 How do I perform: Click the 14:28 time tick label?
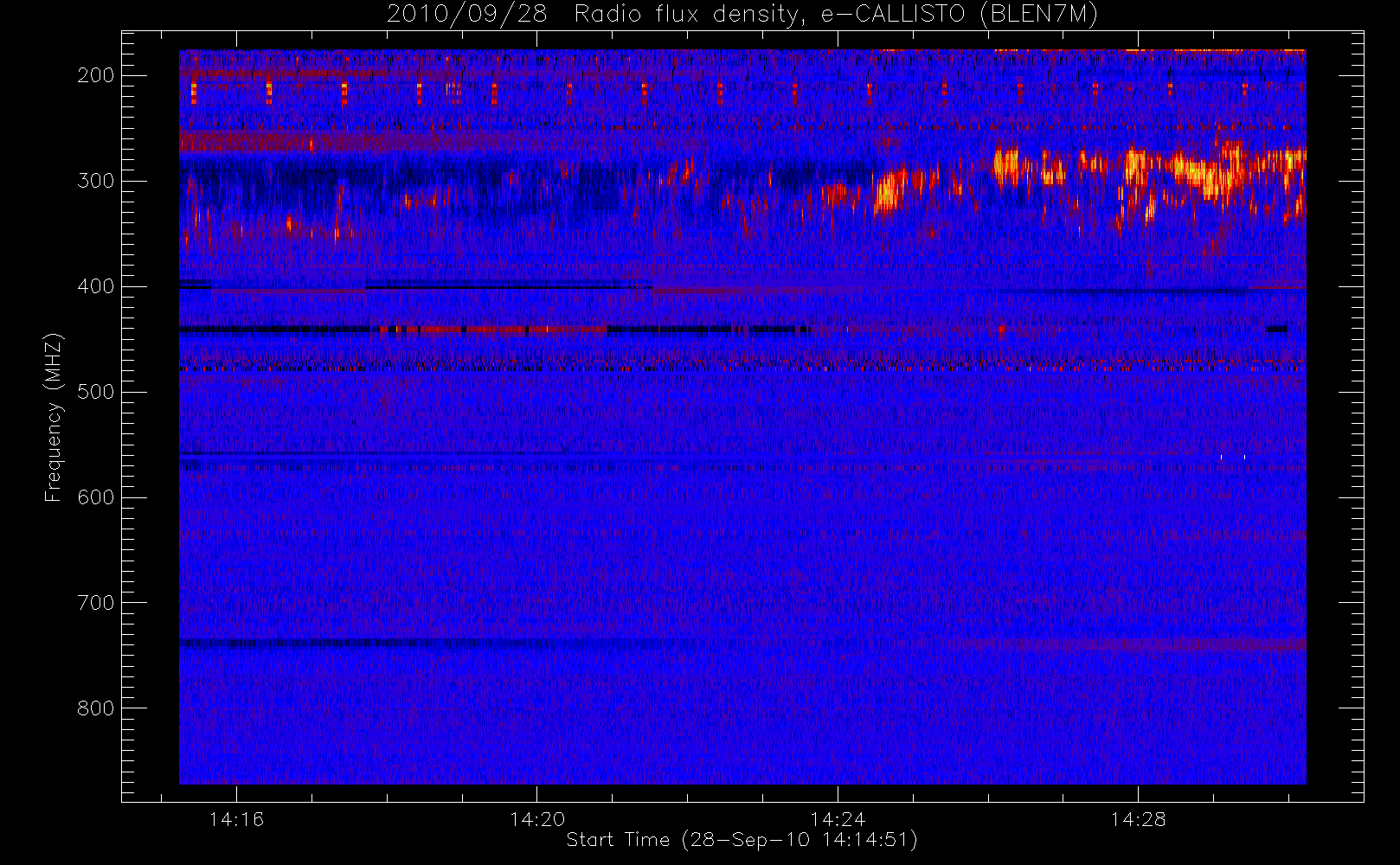(x=1139, y=819)
